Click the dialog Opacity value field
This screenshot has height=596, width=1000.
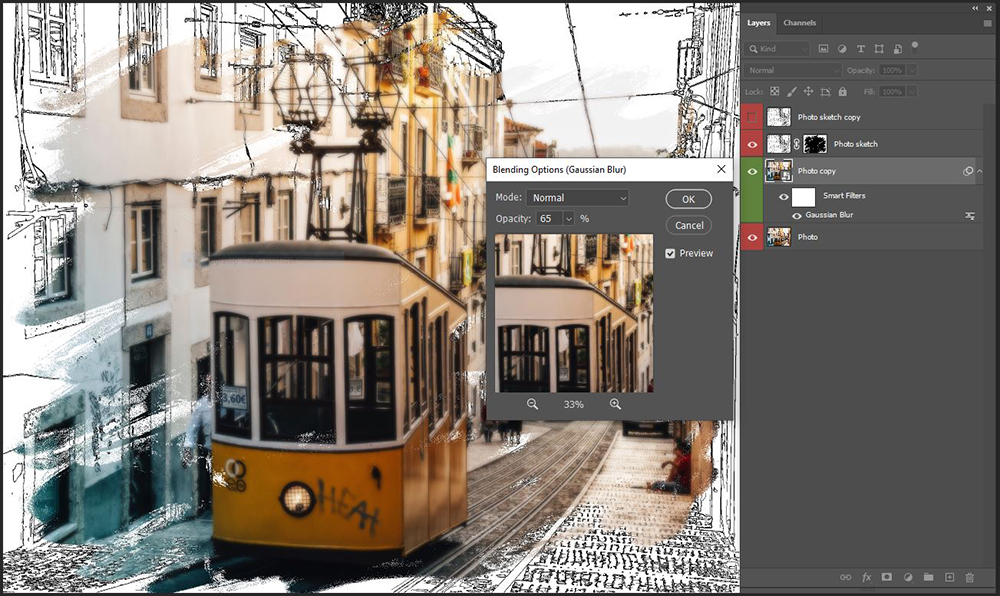(549, 219)
